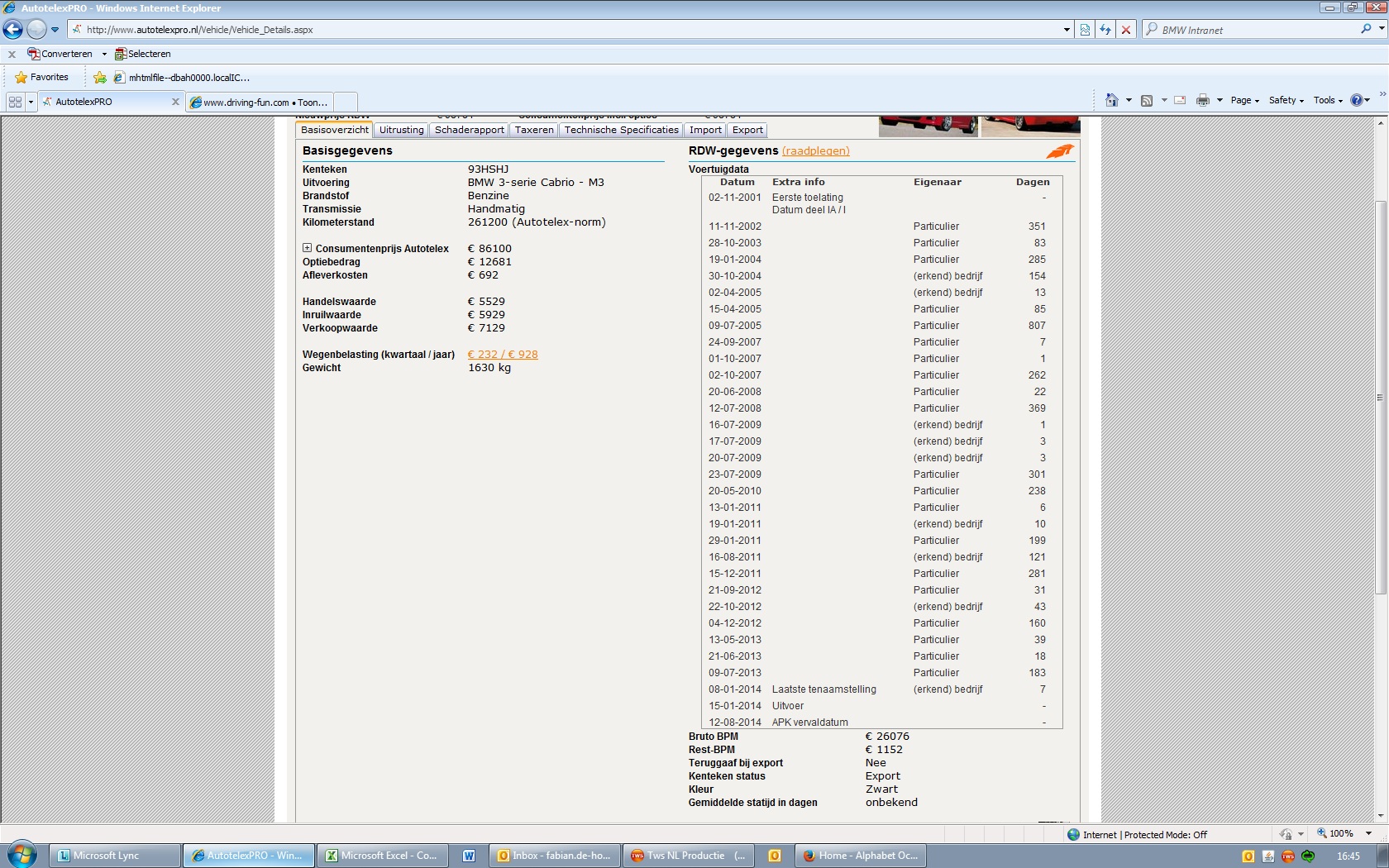1389x868 pixels.
Task: Close the Converteren toolbar with the X
Action: pos(12,54)
